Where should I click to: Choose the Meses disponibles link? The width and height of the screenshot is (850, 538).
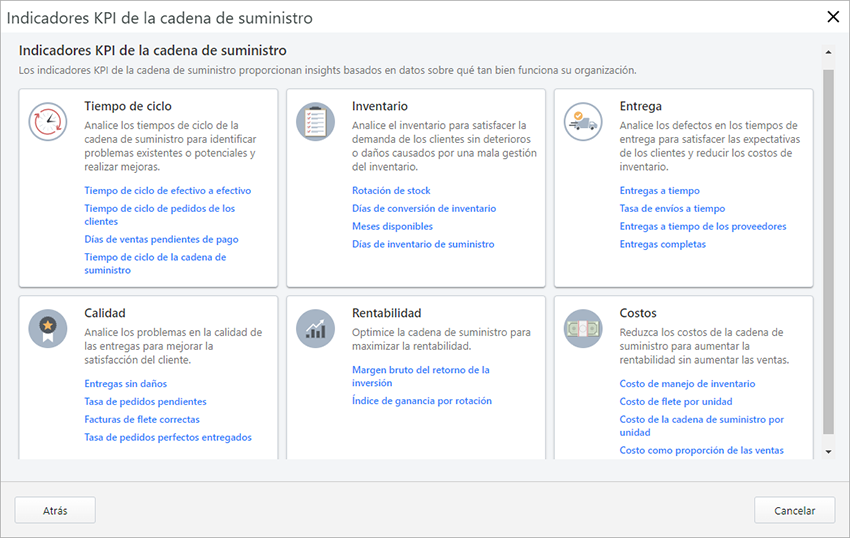(x=392, y=226)
